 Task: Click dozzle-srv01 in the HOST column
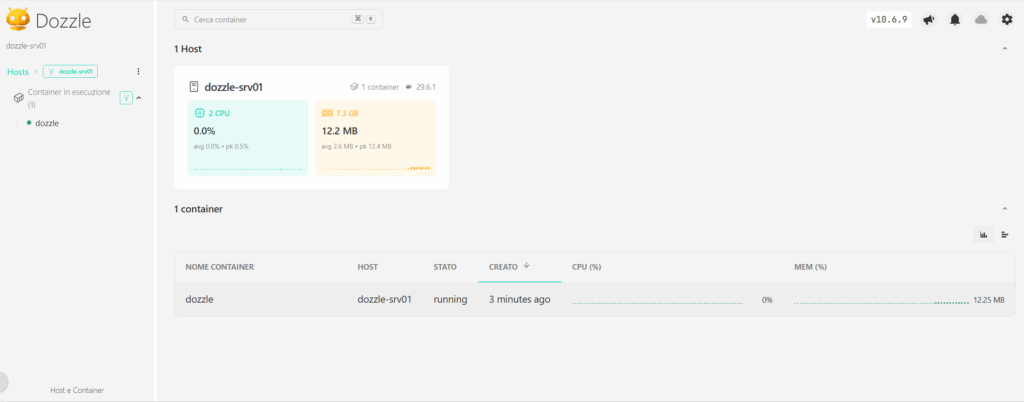pyautogui.click(x=385, y=300)
